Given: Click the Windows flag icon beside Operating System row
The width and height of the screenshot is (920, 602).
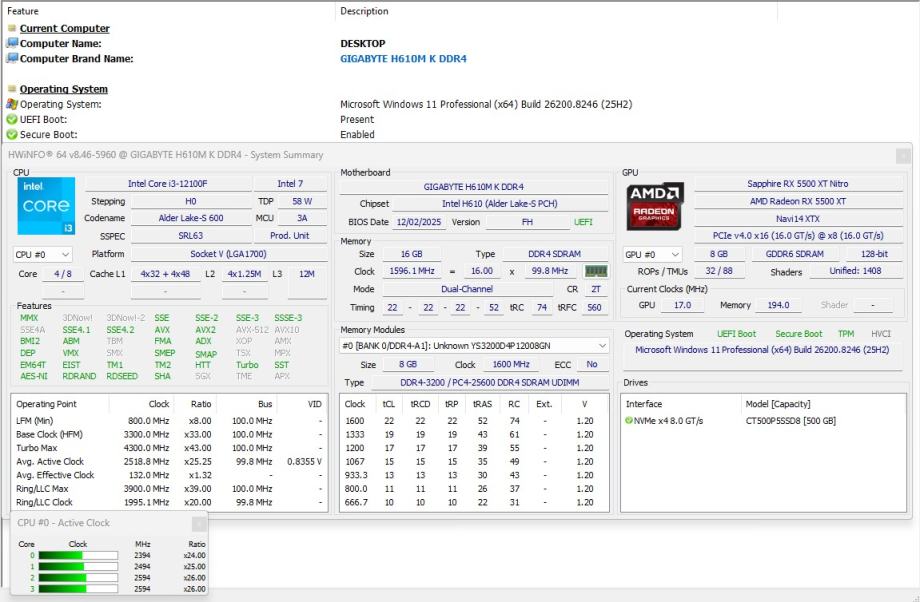Looking at the screenshot, I should (x=12, y=104).
